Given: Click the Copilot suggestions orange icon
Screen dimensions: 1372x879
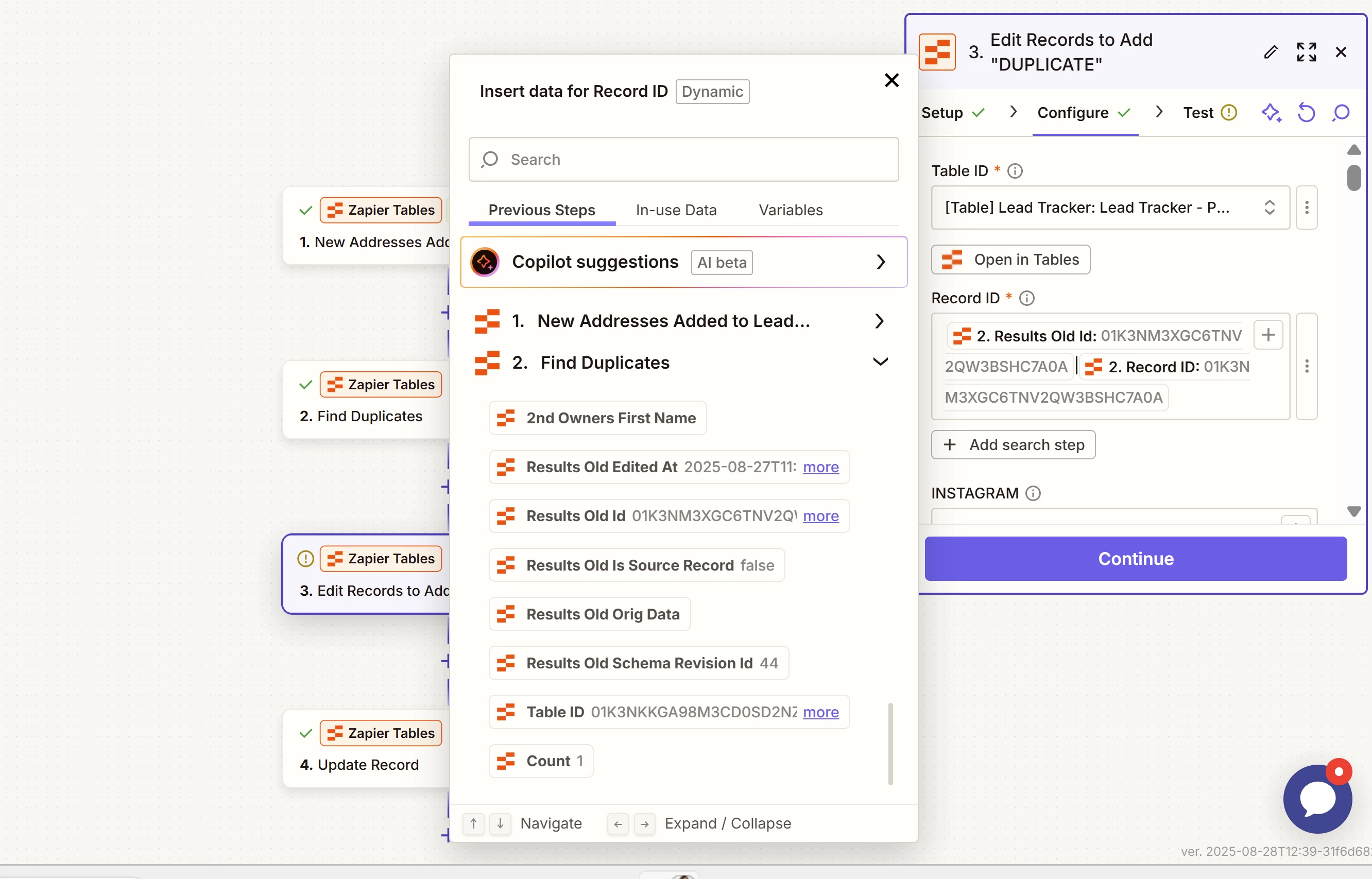Looking at the screenshot, I should coord(485,262).
